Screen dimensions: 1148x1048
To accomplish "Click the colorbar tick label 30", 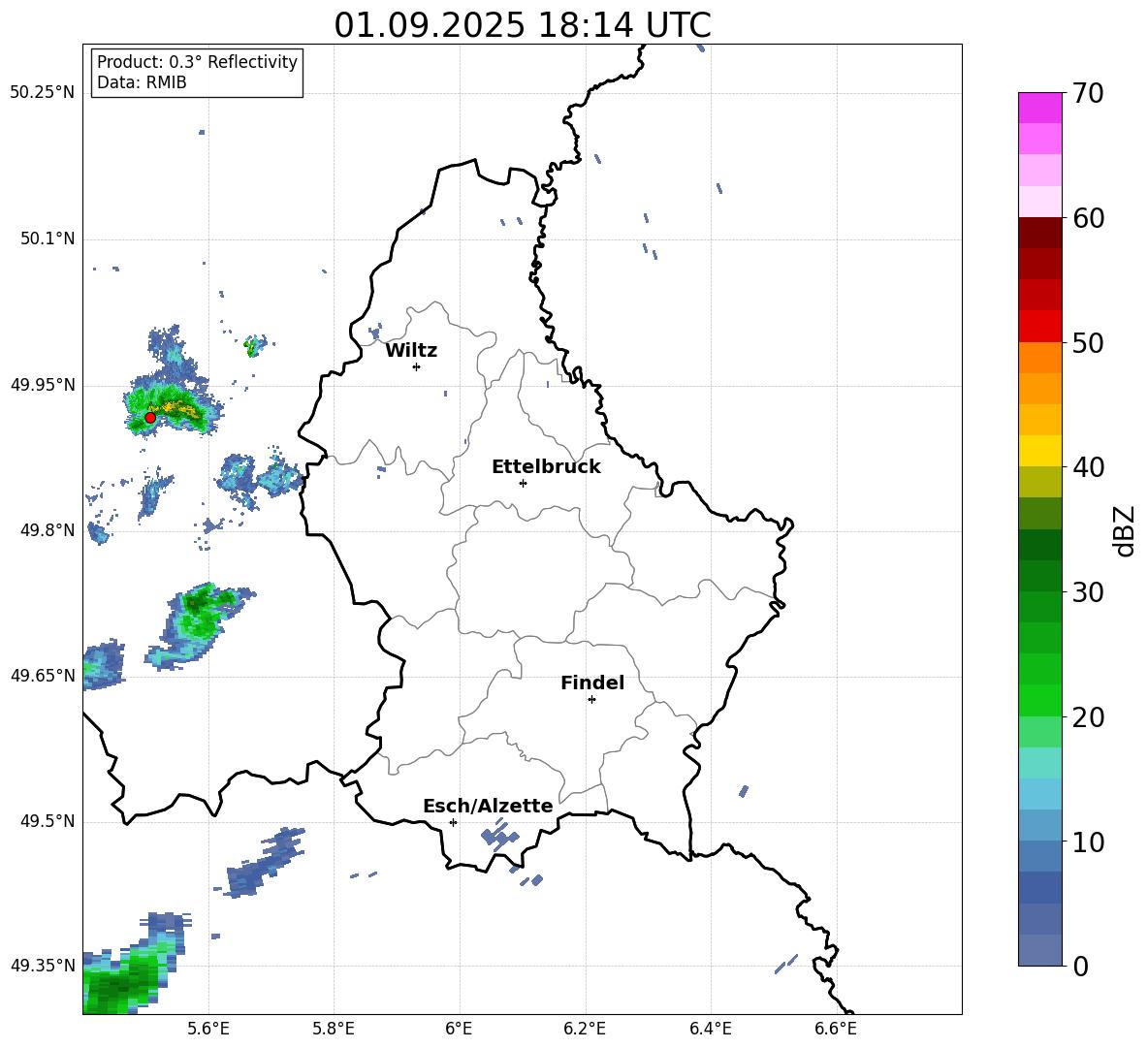I will click(1088, 592).
